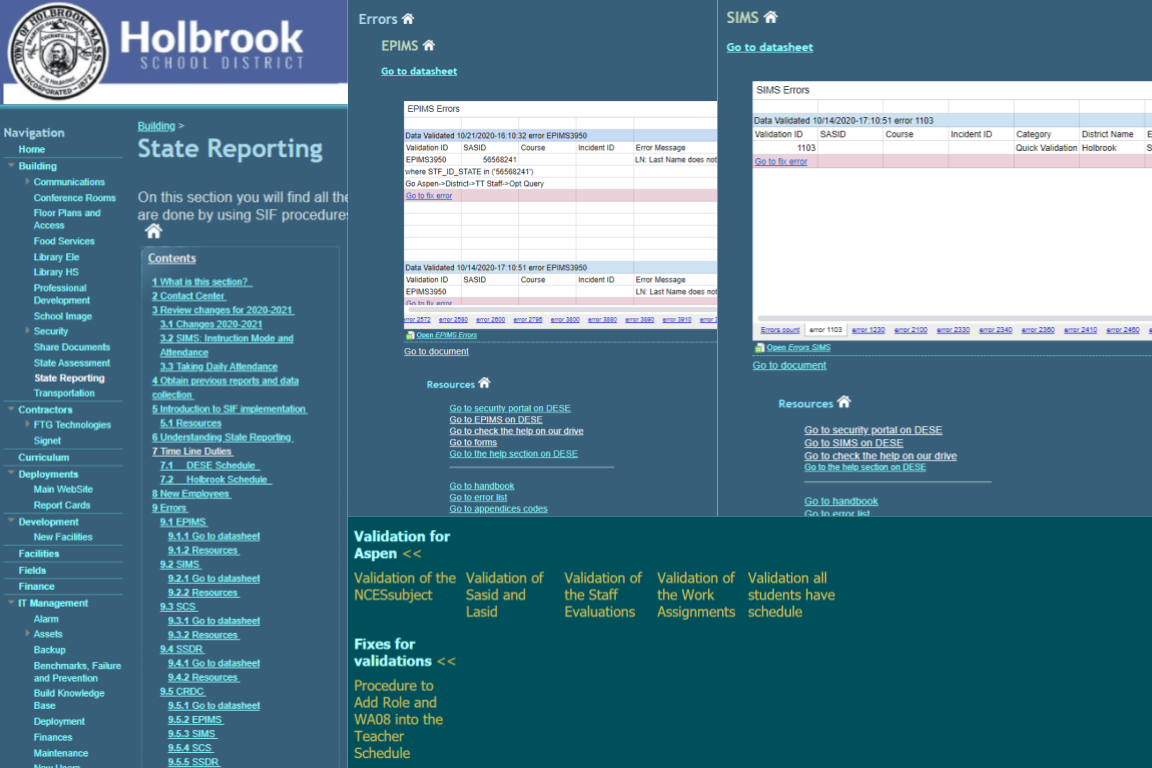Click the home icon beside SIMS Resources heading
This screenshot has height=768, width=1152.
tap(844, 402)
